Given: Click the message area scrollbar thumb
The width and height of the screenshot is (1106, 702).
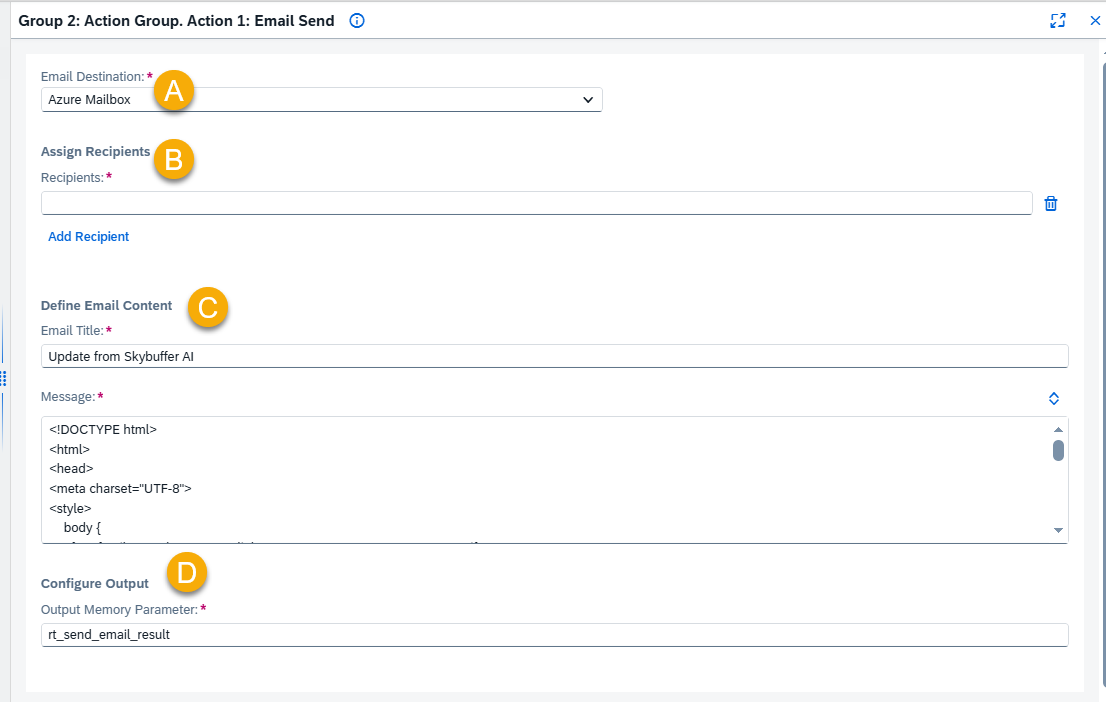Looking at the screenshot, I should [x=1058, y=450].
